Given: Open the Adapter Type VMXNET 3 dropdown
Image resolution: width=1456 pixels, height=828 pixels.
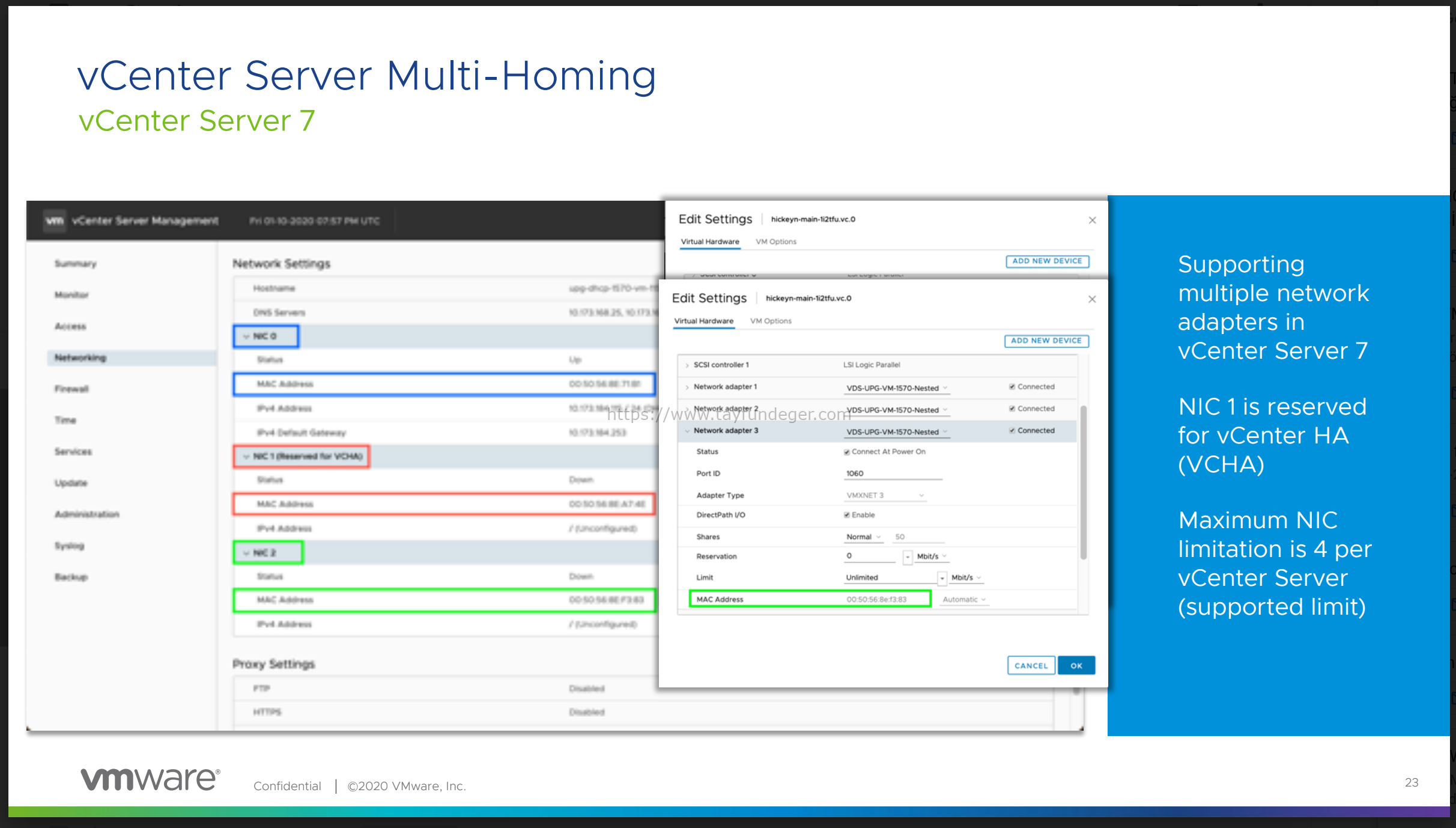Looking at the screenshot, I should 885,496.
